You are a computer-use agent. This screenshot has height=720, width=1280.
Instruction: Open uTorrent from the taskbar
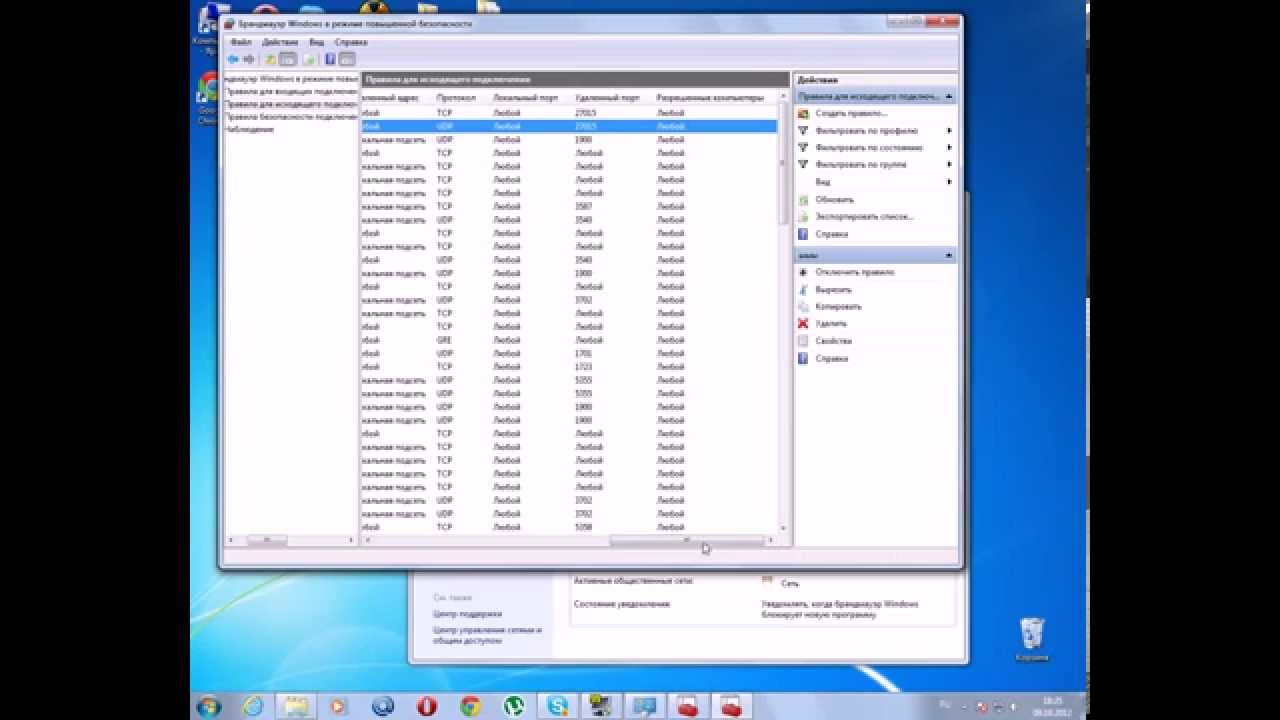point(514,705)
